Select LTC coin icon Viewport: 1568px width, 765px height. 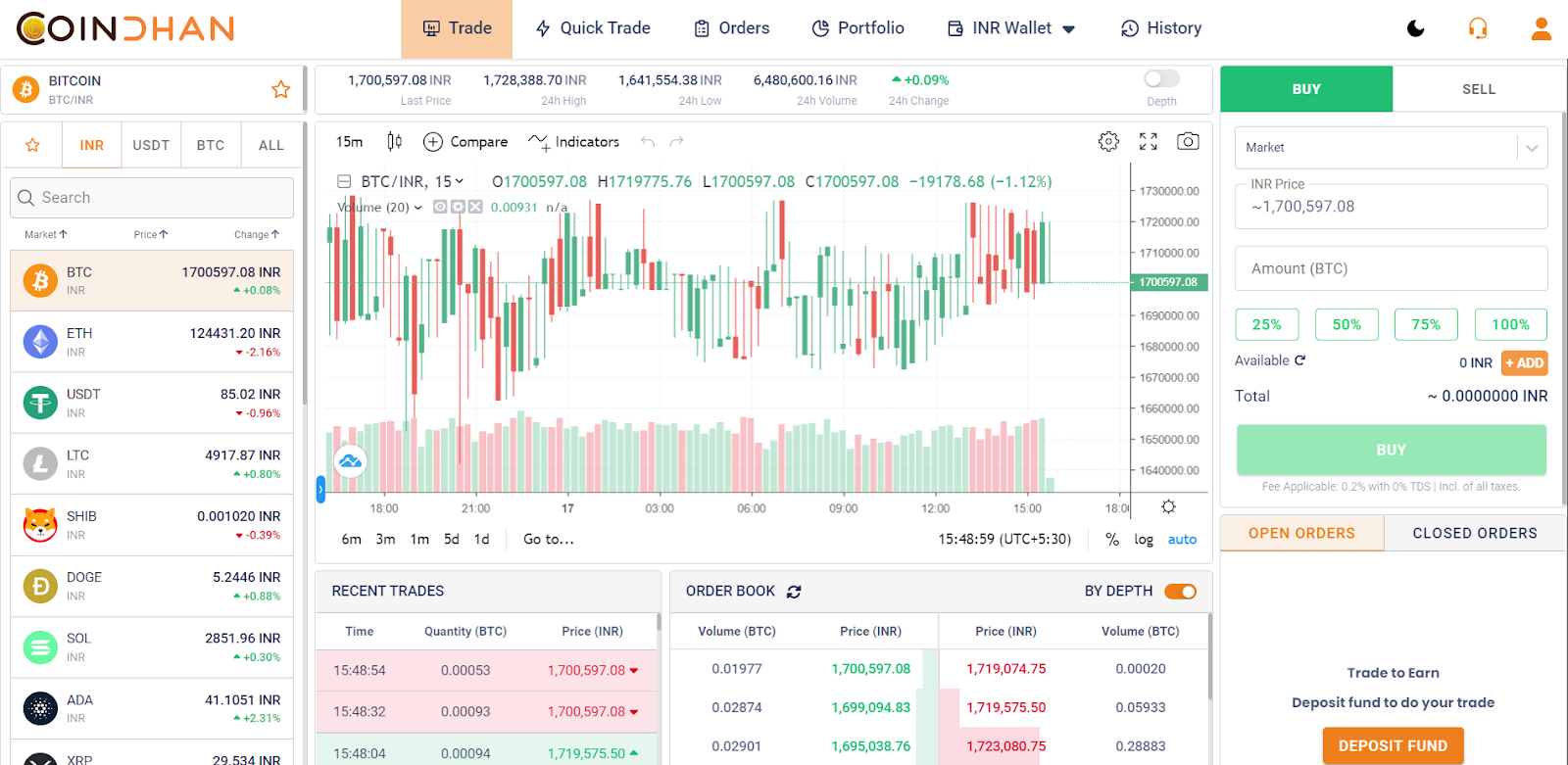pos(40,463)
